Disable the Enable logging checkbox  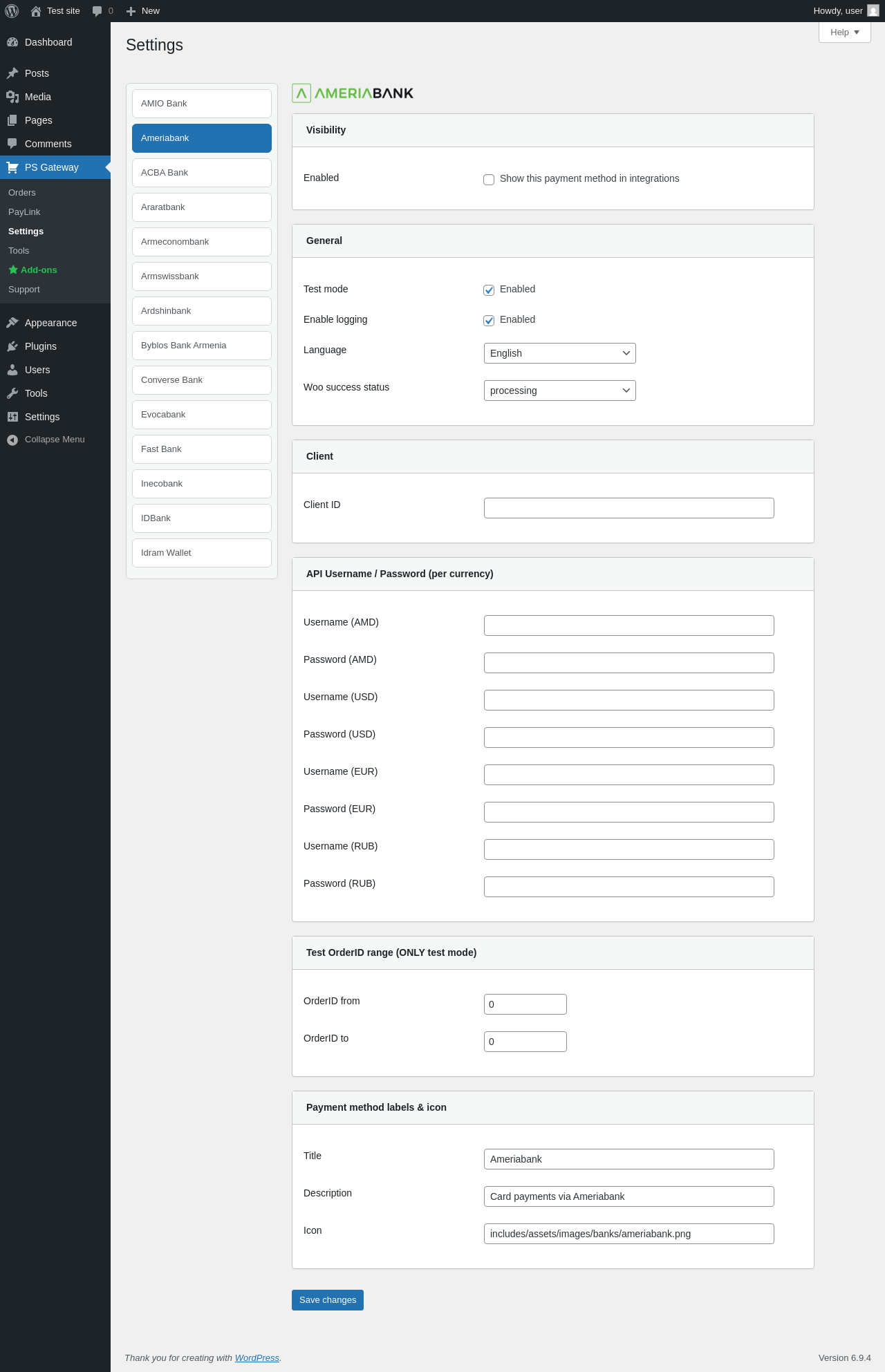point(489,321)
